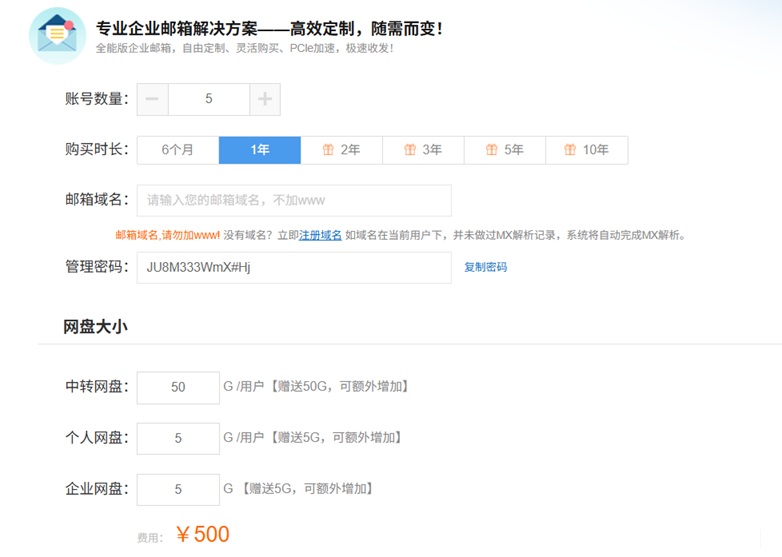
Task: Click the 个人网盘 size field
Action: 178,438
